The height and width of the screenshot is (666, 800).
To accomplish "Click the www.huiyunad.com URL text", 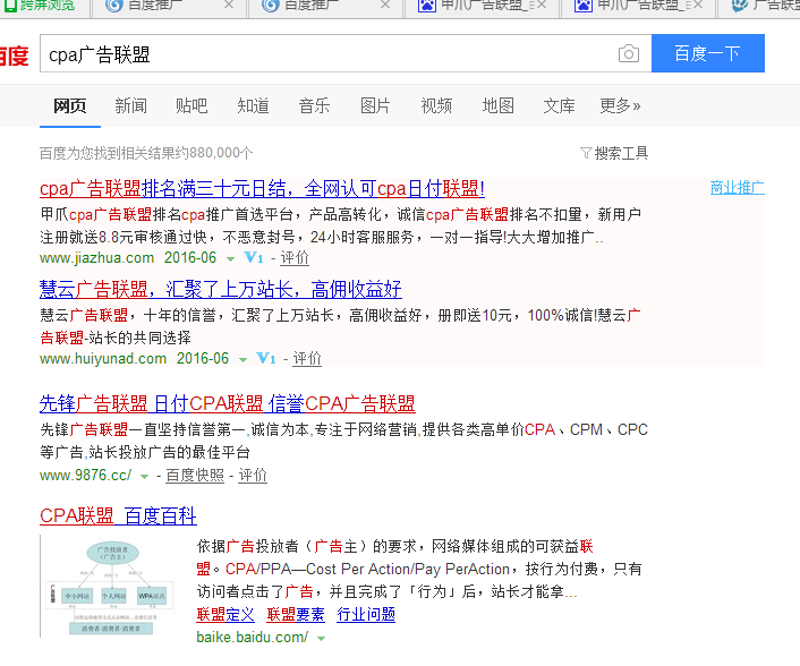I will 103,358.
